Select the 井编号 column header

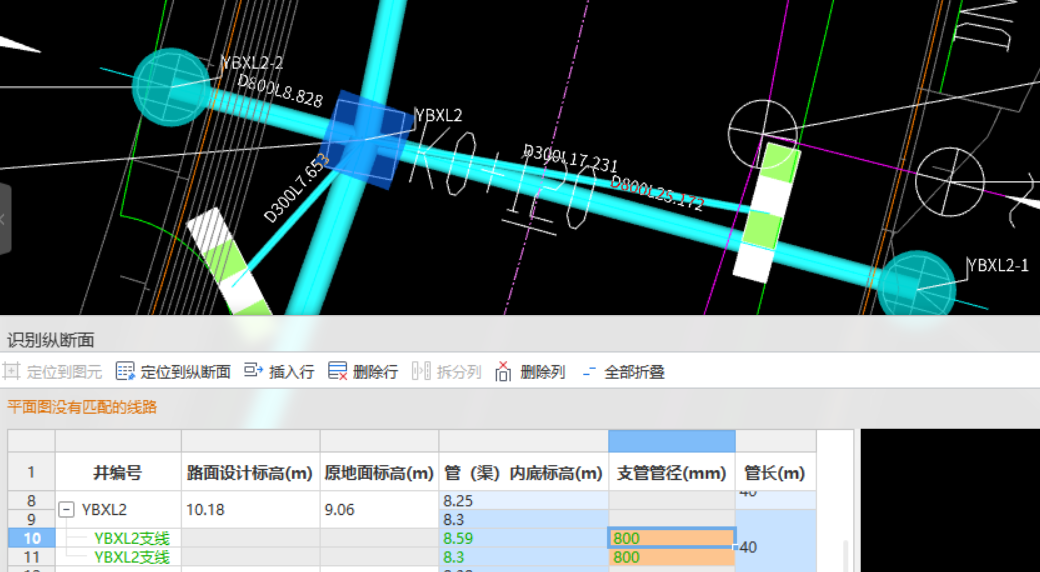point(117,472)
